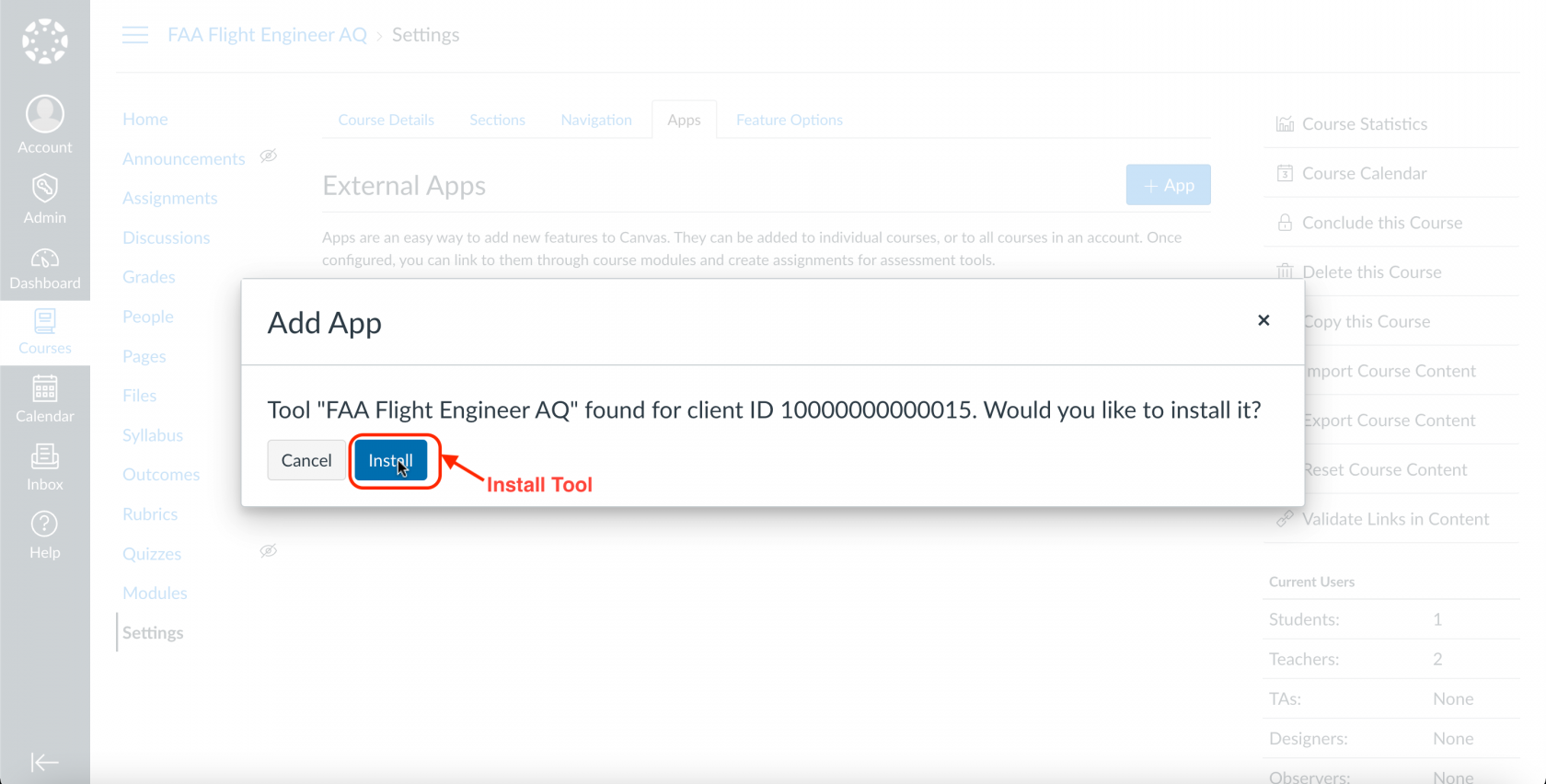Open the Courses book icon
This screenshot has height=784, width=1546.
pyautogui.click(x=45, y=321)
